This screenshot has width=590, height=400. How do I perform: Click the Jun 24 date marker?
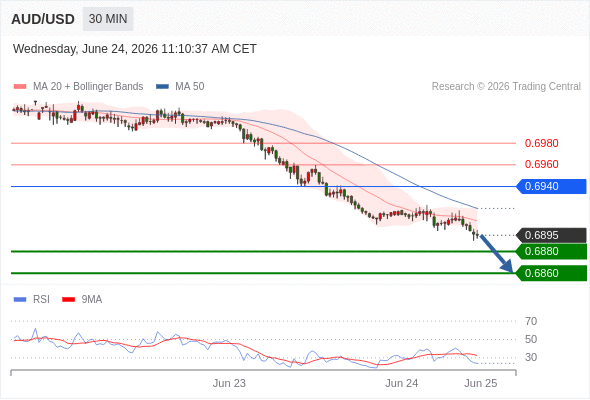click(401, 383)
